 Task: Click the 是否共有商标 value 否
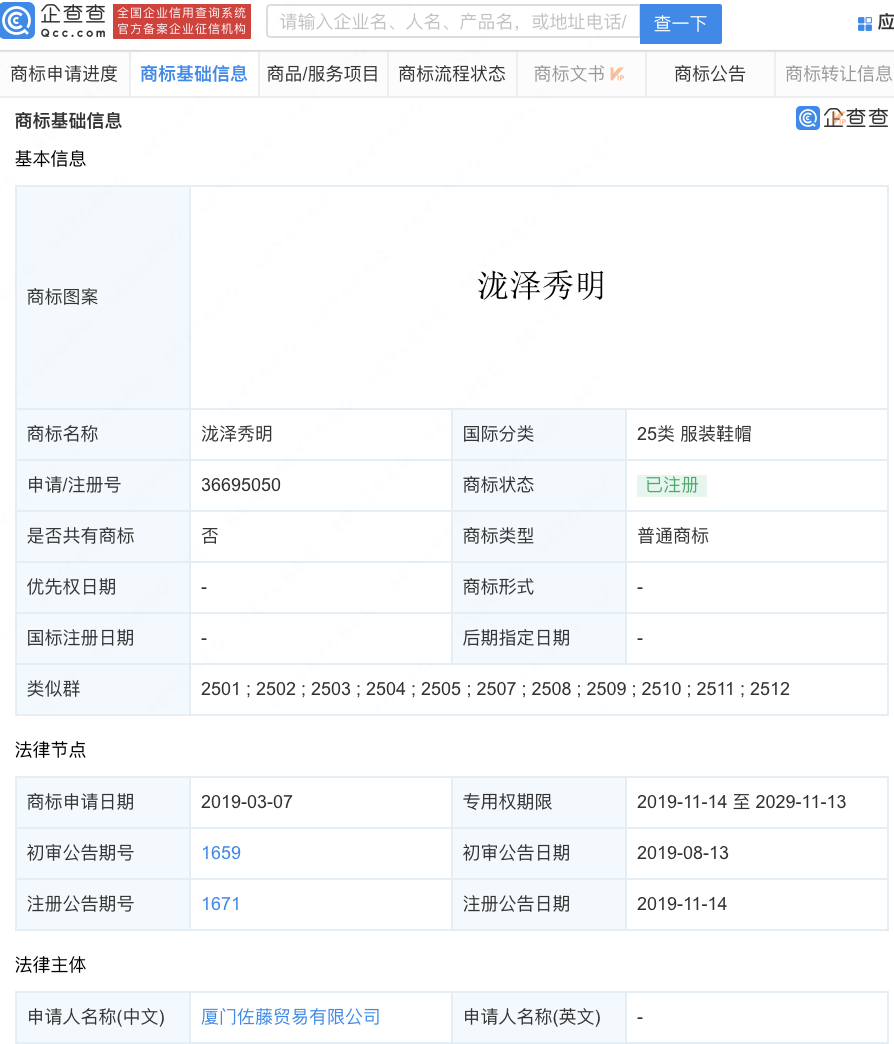pyautogui.click(x=210, y=536)
